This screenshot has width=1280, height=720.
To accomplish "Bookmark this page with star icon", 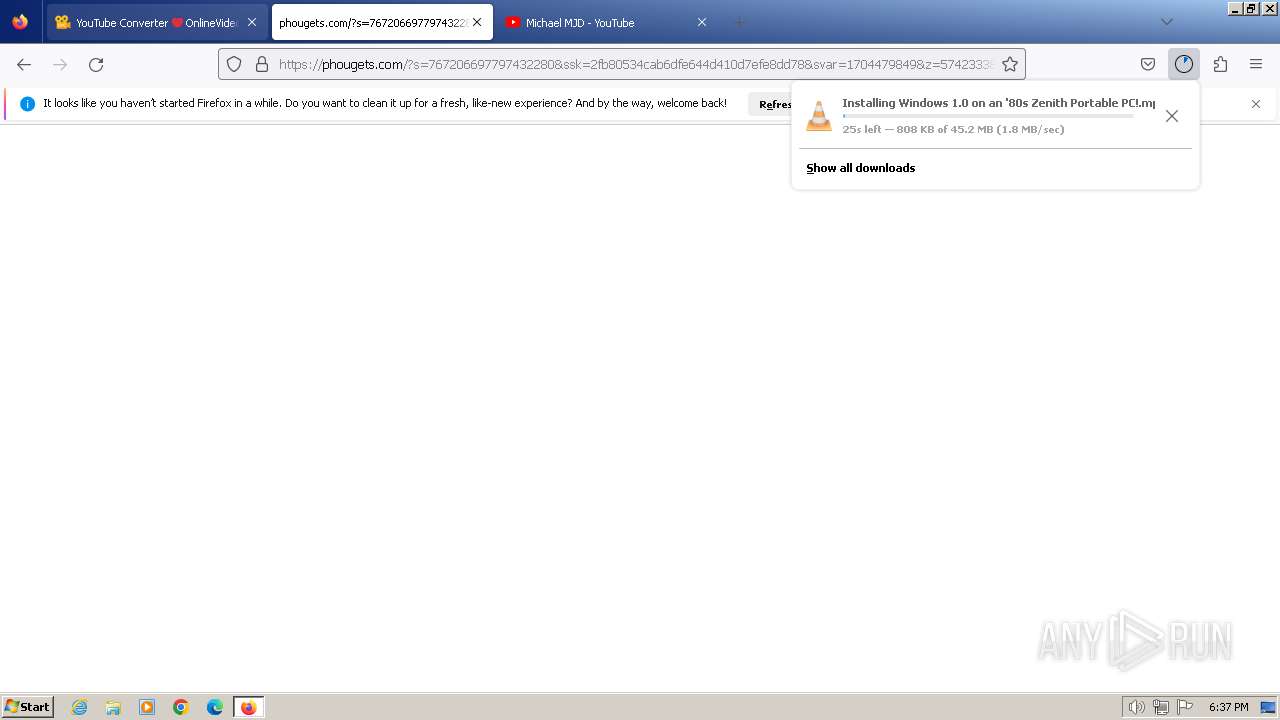I will tap(1010, 64).
